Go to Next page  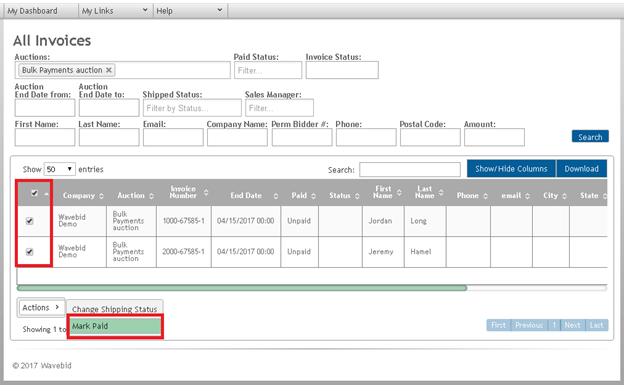(x=572, y=325)
